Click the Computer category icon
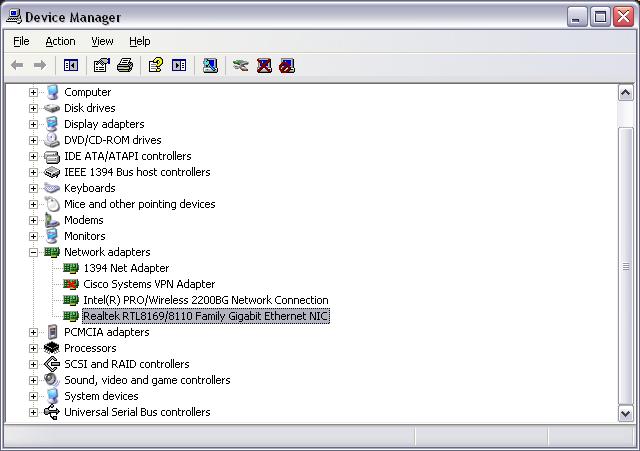This screenshot has height=451, width=640. click(52, 92)
